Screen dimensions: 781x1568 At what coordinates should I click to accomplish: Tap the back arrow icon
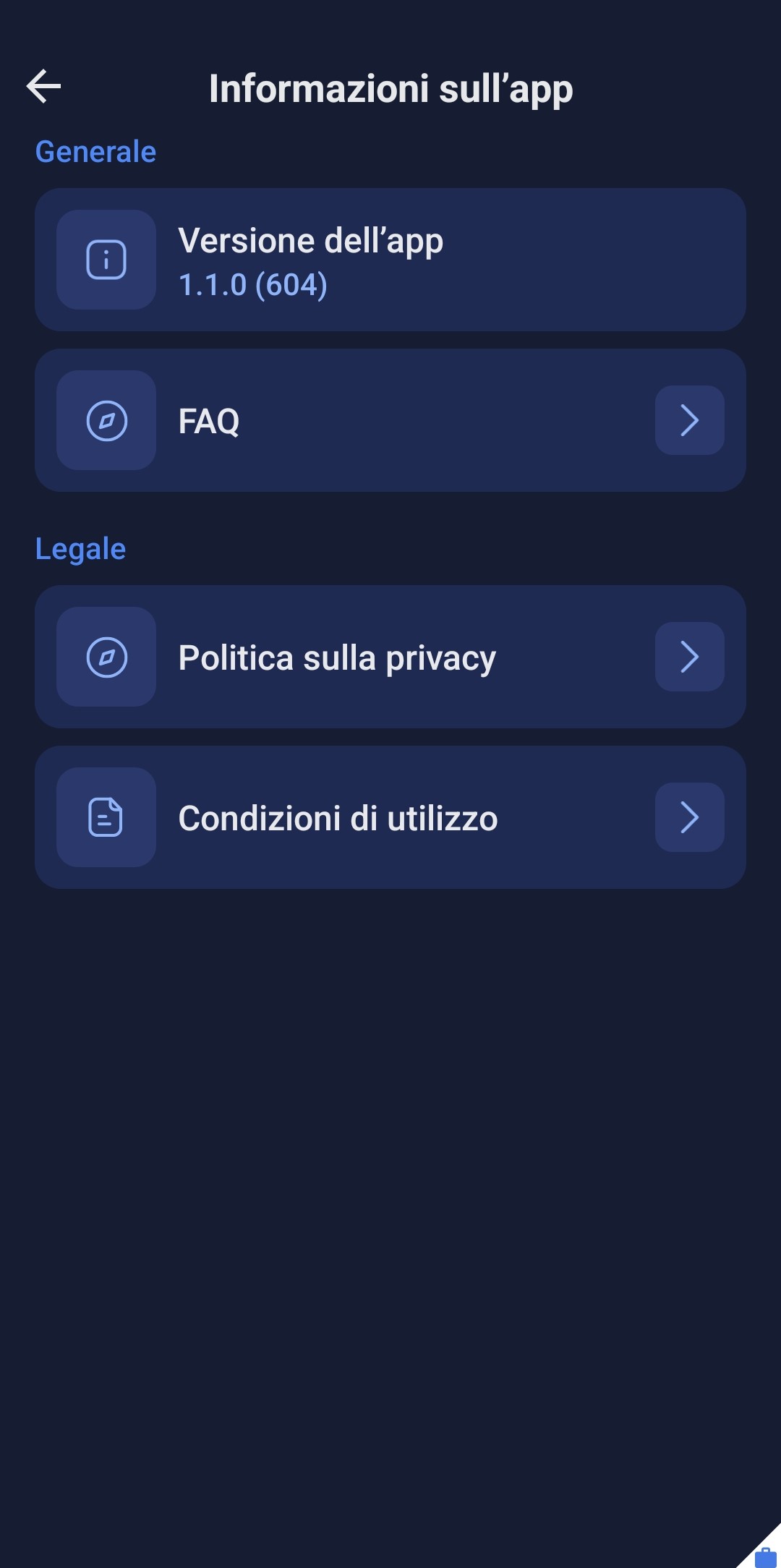click(x=43, y=87)
